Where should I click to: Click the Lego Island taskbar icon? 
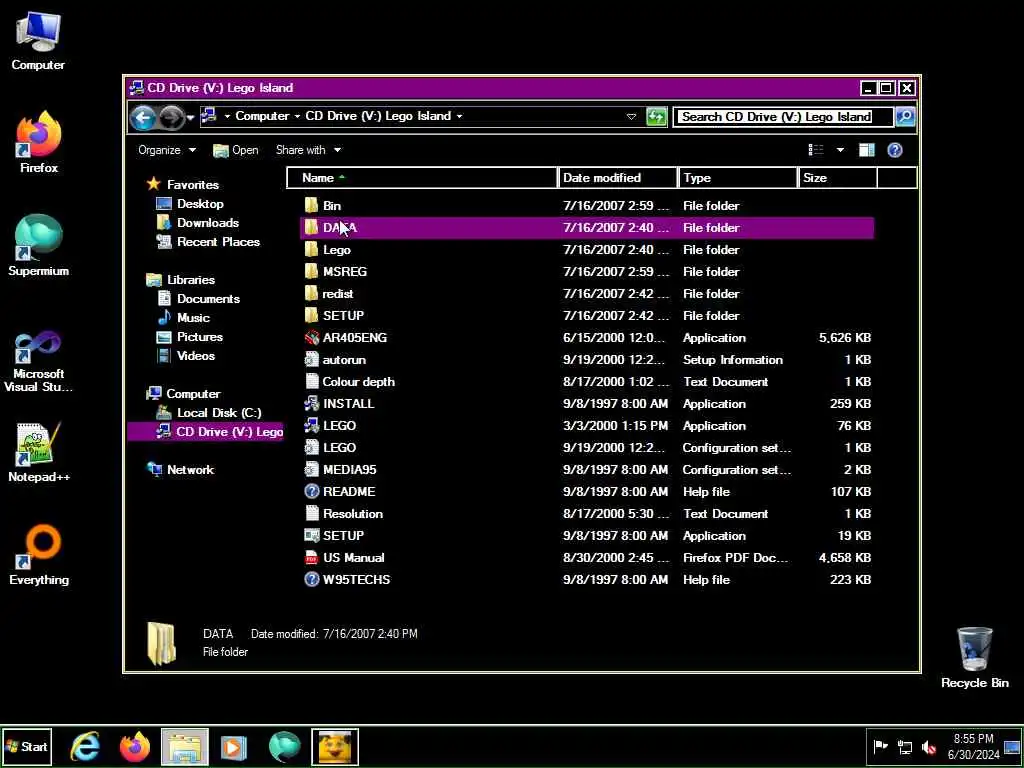point(334,746)
